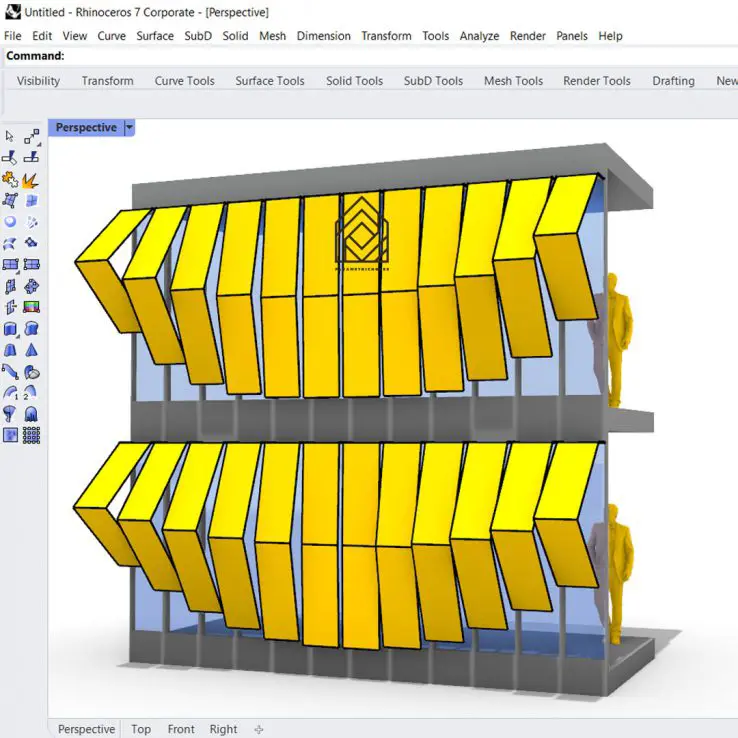This screenshot has height=738, width=738.
Task: Open the Panels menu
Action: click(x=572, y=36)
